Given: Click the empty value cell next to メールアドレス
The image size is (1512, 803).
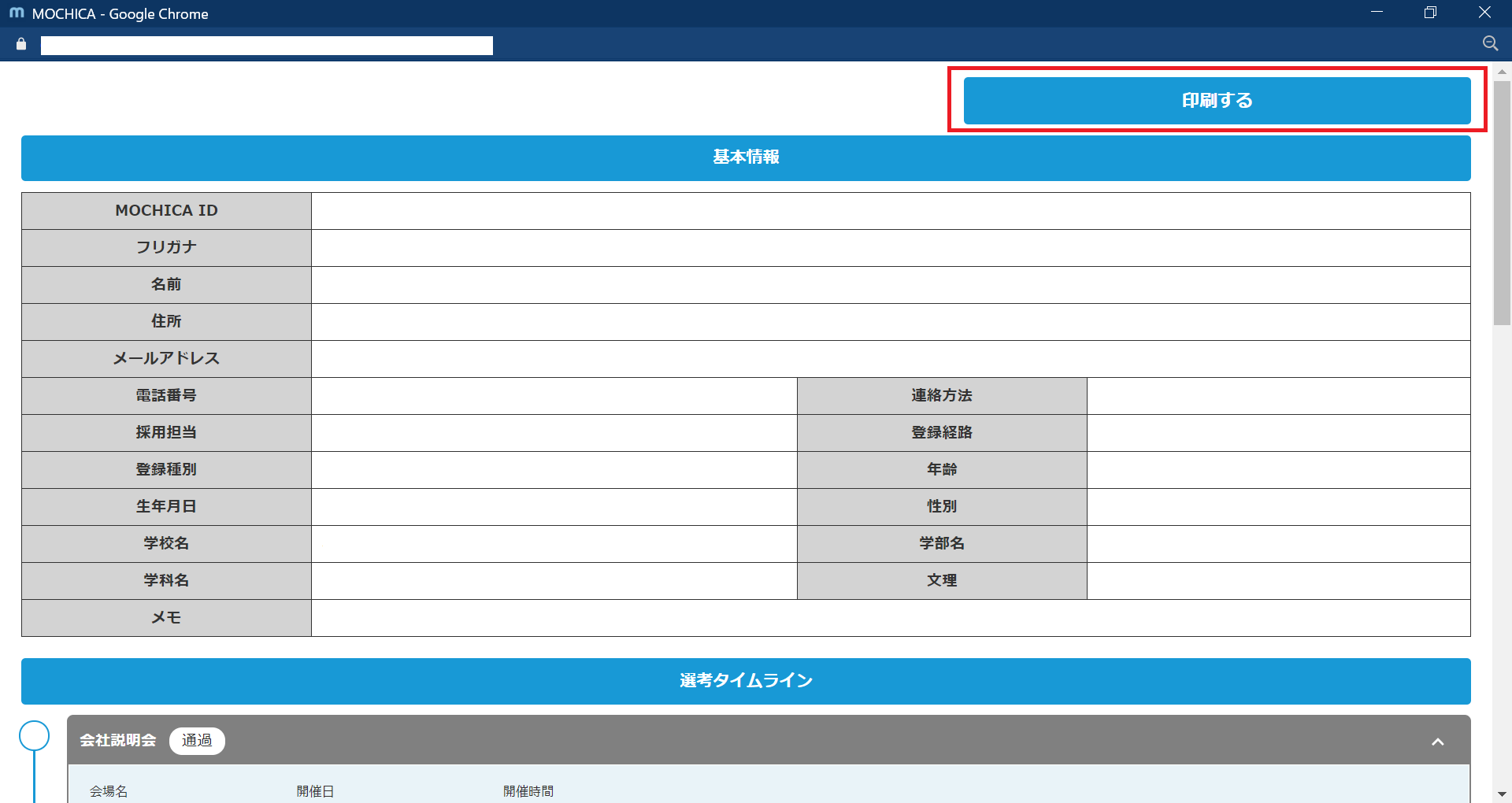Looking at the screenshot, I should [890, 359].
